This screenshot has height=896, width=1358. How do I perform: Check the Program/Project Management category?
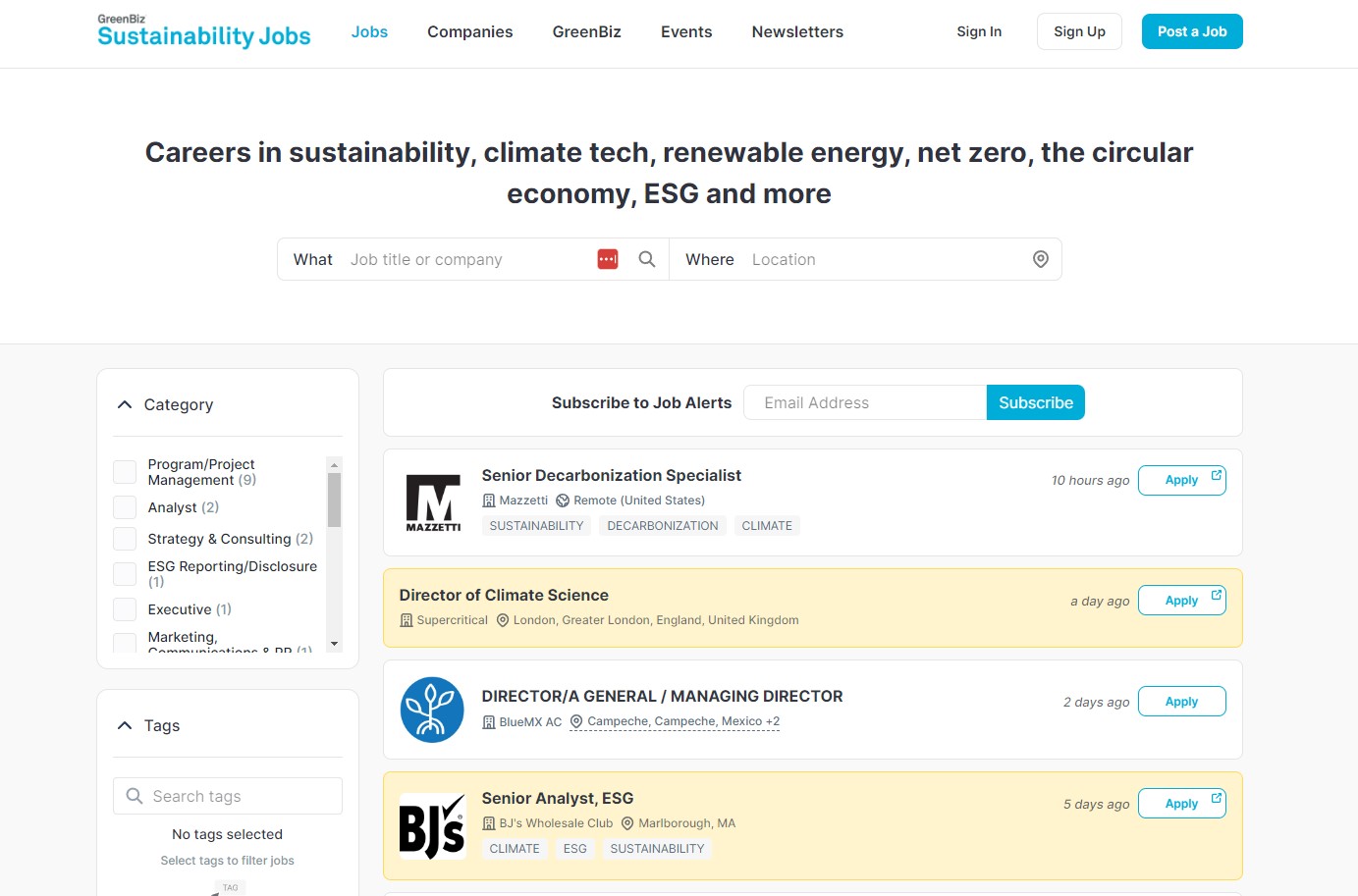tap(125, 472)
